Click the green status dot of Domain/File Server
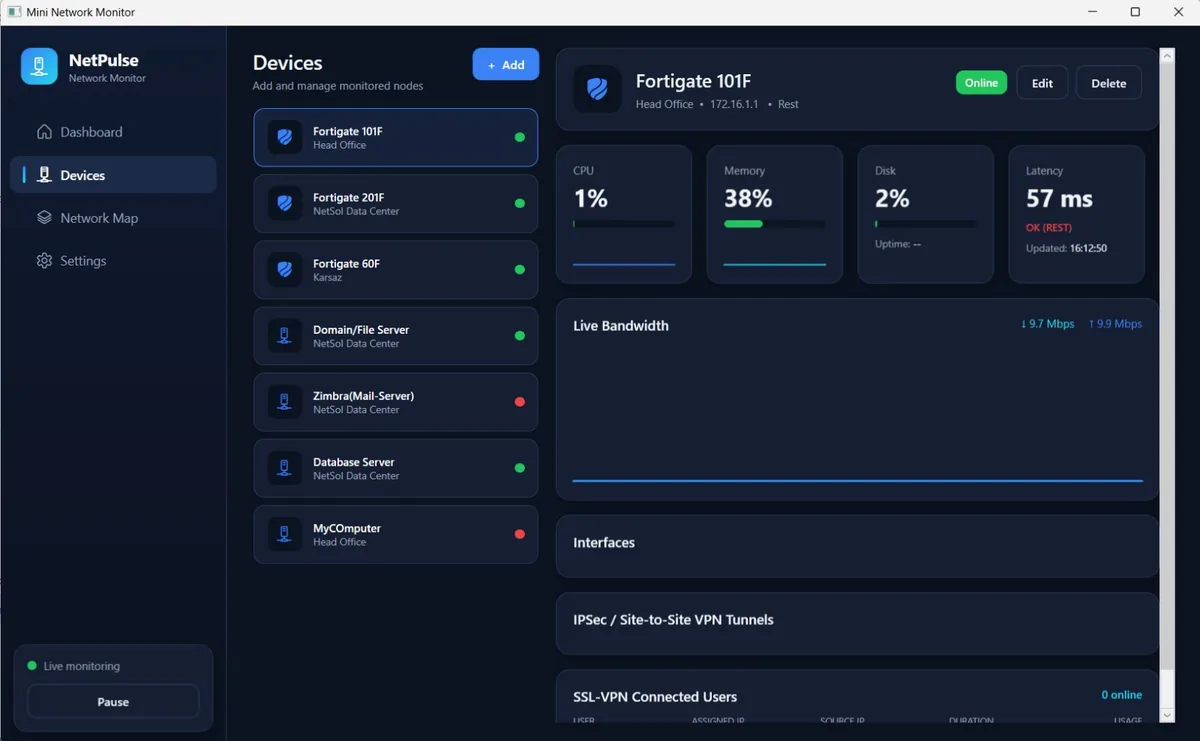The image size is (1200, 741). pos(519,336)
